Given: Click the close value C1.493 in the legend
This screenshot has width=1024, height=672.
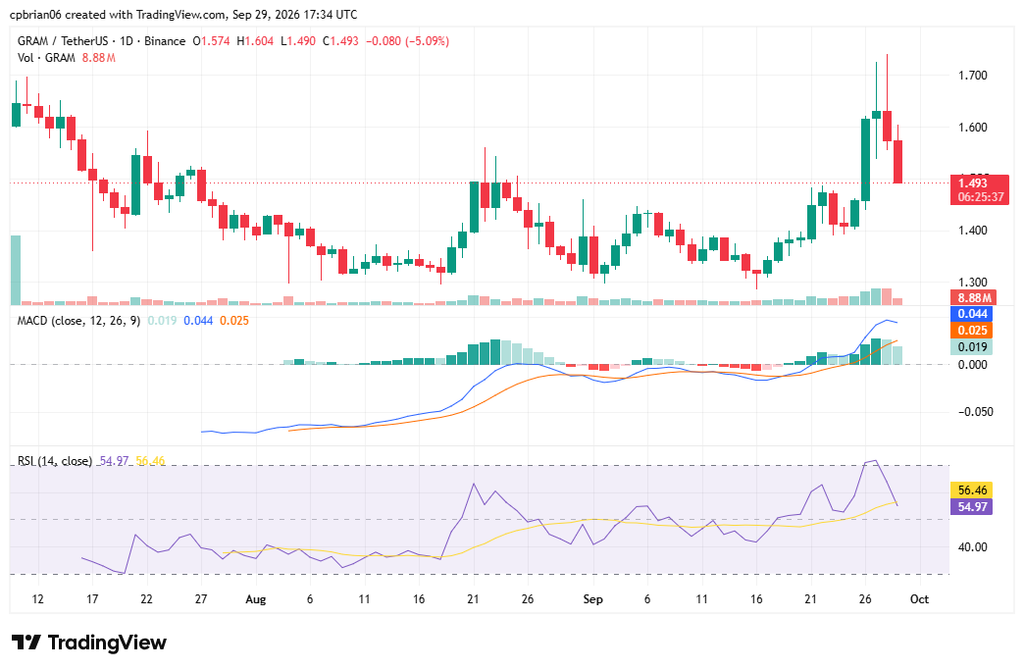Looking at the screenshot, I should (341, 41).
